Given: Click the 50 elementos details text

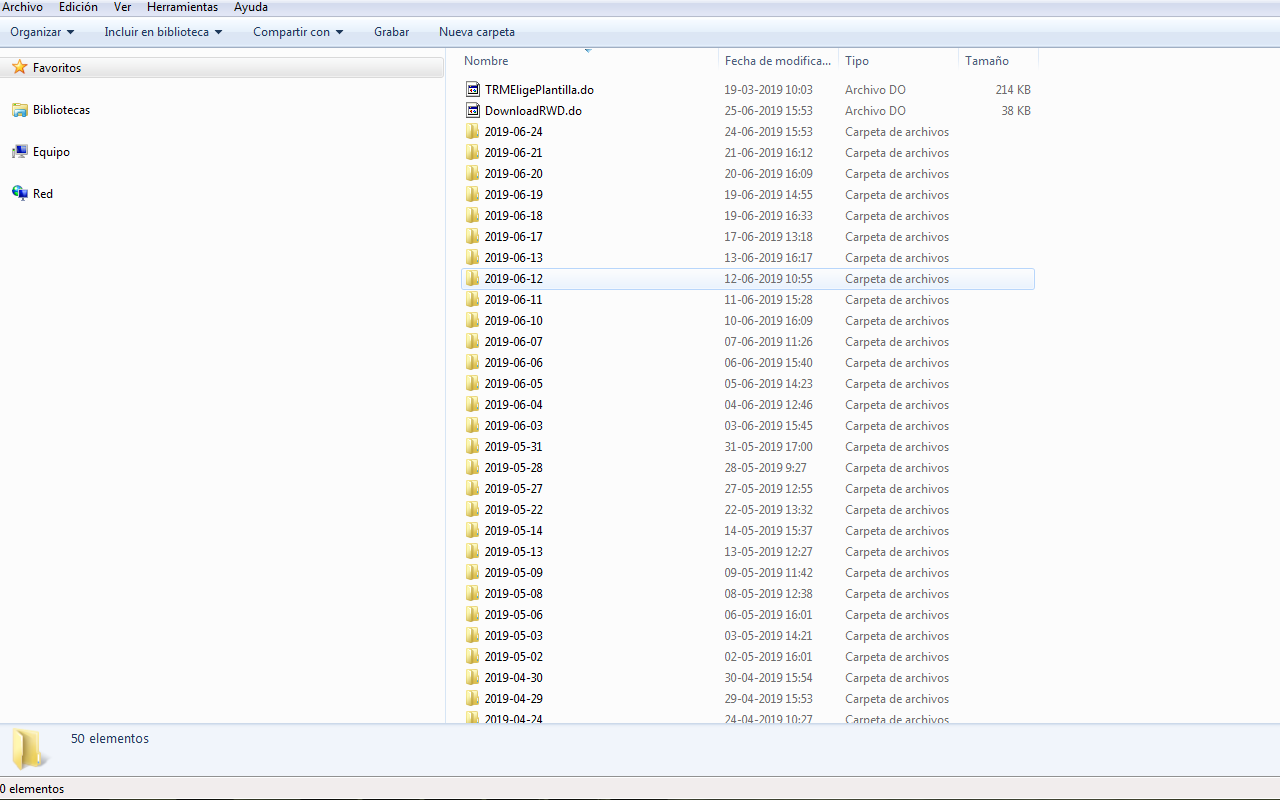Looking at the screenshot, I should pyautogui.click(x=110, y=739).
